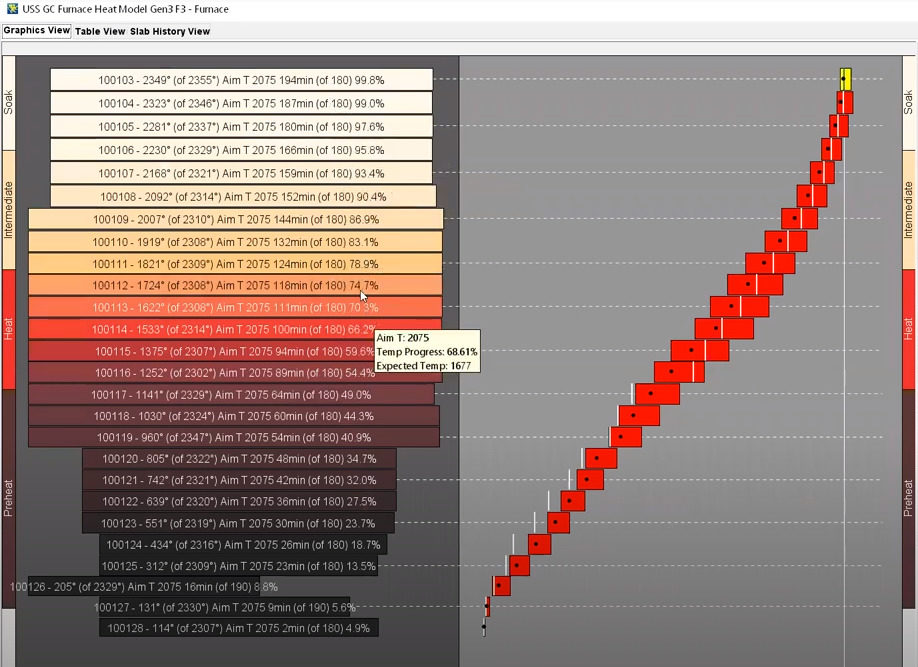This screenshot has width=918, height=667.
Task: Select slab 100103 bar at 2349°
Action: pyautogui.click(x=241, y=80)
